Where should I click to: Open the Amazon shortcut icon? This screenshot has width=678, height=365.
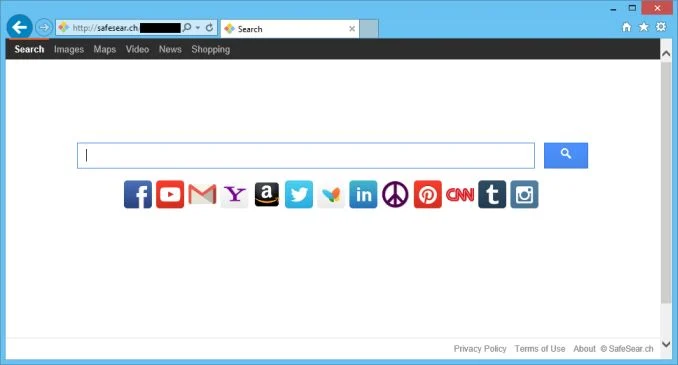coord(267,195)
